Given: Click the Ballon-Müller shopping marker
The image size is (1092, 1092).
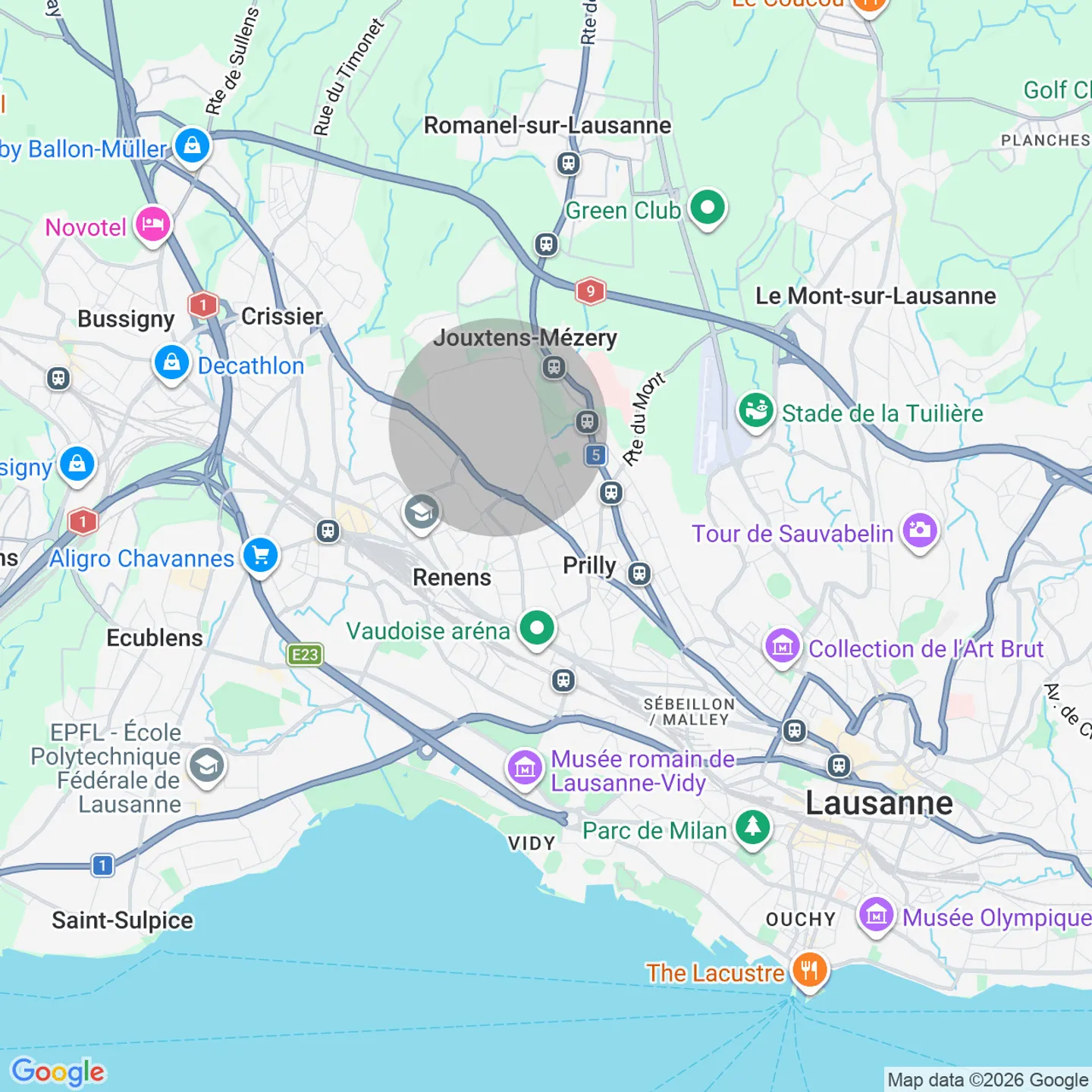Looking at the screenshot, I should (x=193, y=146).
